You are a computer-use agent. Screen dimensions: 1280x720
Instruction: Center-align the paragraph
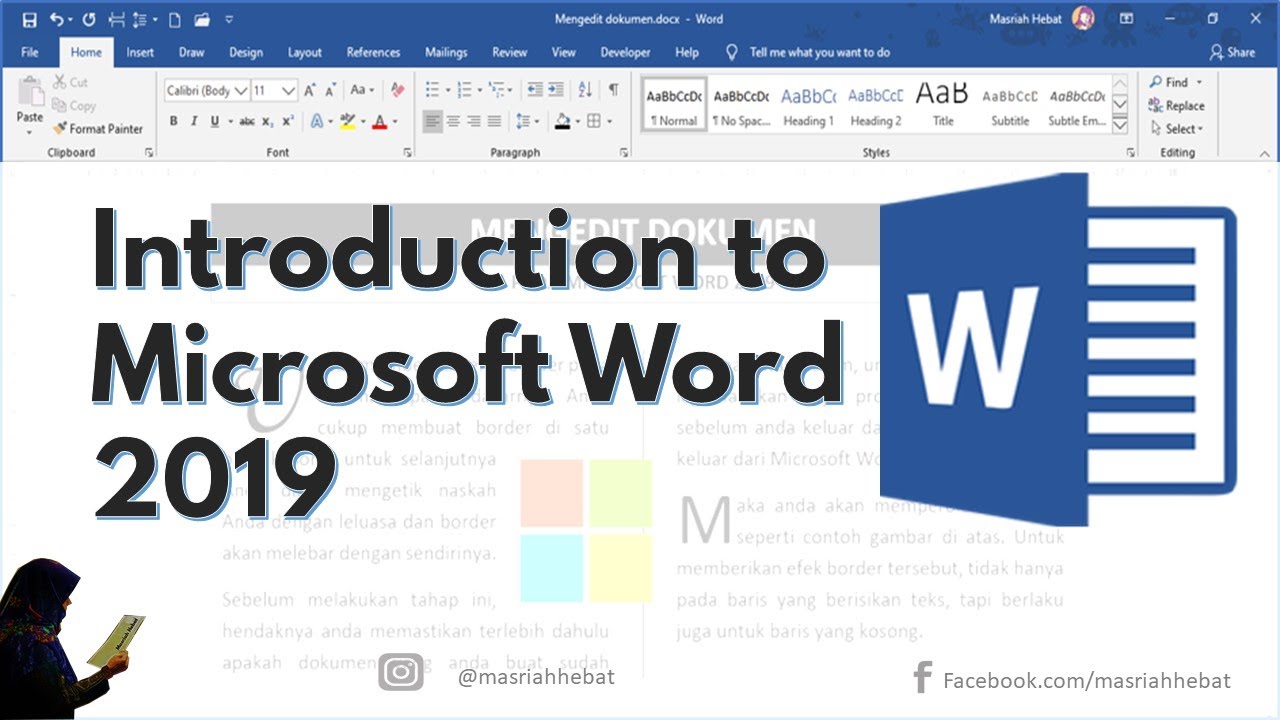(453, 121)
